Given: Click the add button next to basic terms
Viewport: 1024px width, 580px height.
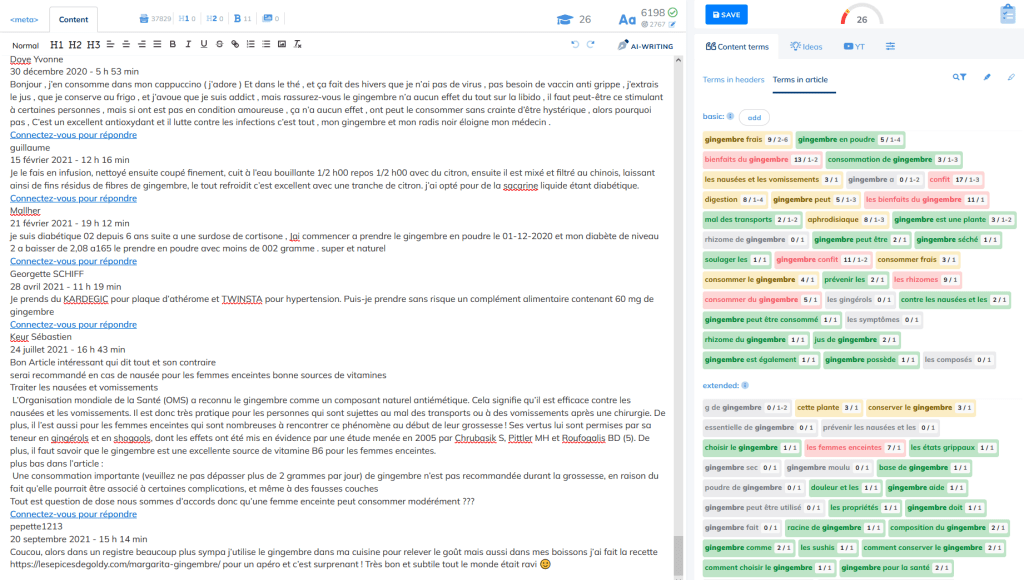Looking at the screenshot, I should tap(755, 116).
